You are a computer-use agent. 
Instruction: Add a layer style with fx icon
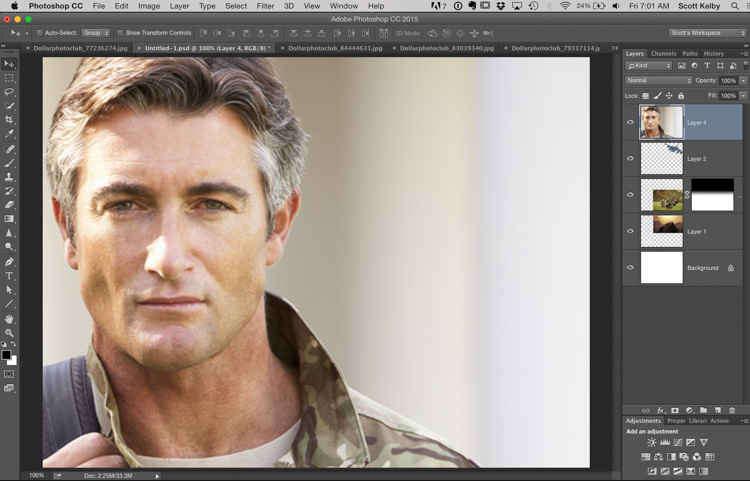click(661, 410)
